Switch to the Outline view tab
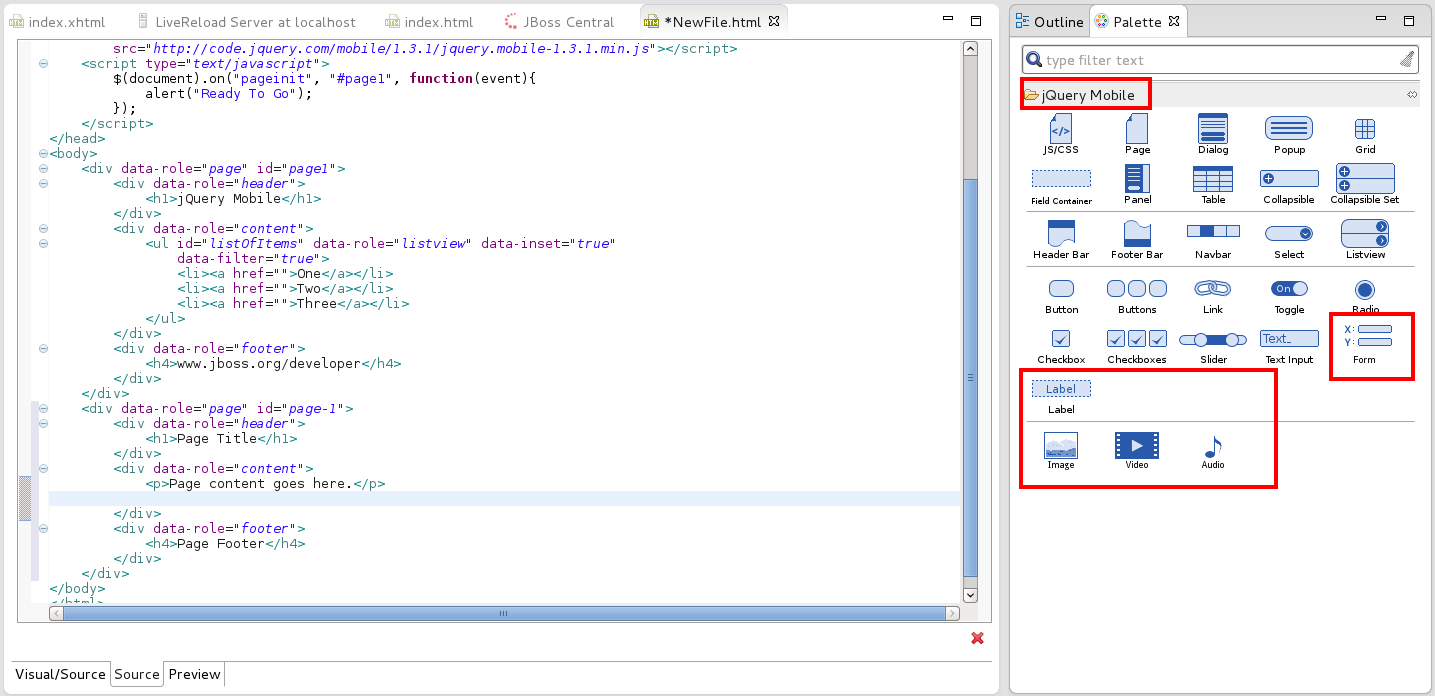Viewport: 1435px width, 696px height. pos(1049,21)
